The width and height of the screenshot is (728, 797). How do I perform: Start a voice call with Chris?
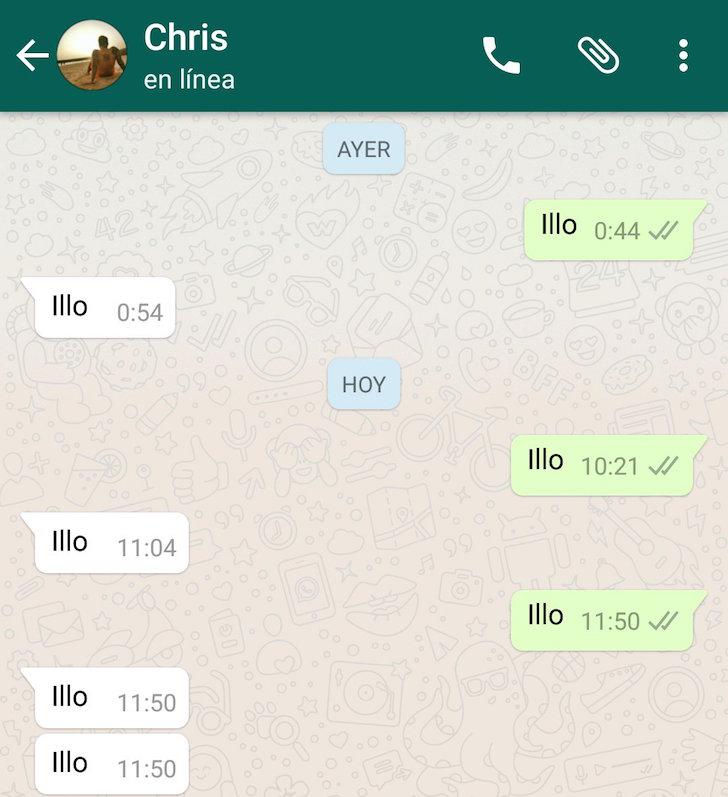pos(501,55)
